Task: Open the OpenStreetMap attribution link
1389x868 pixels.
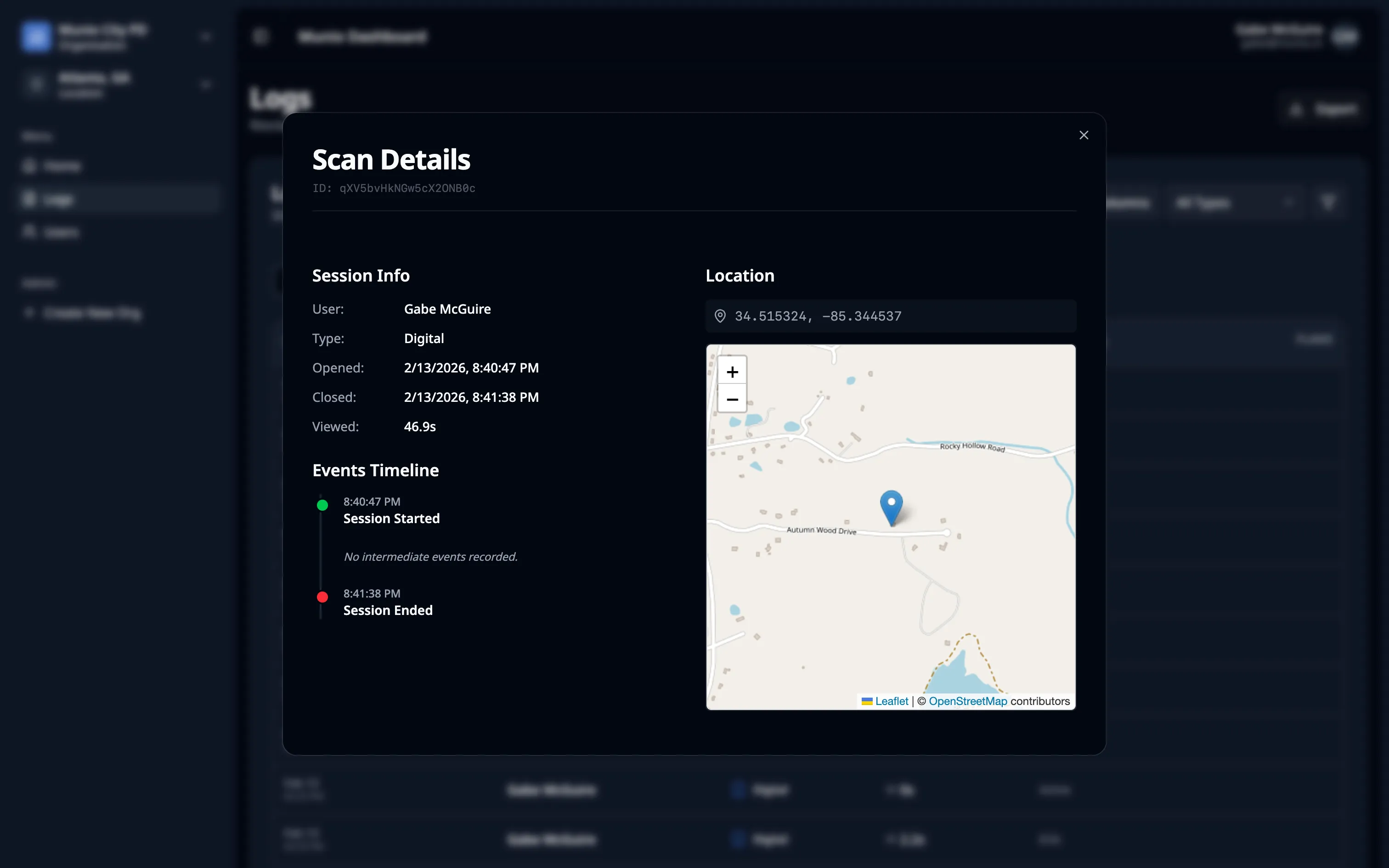Action: click(968, 701)
